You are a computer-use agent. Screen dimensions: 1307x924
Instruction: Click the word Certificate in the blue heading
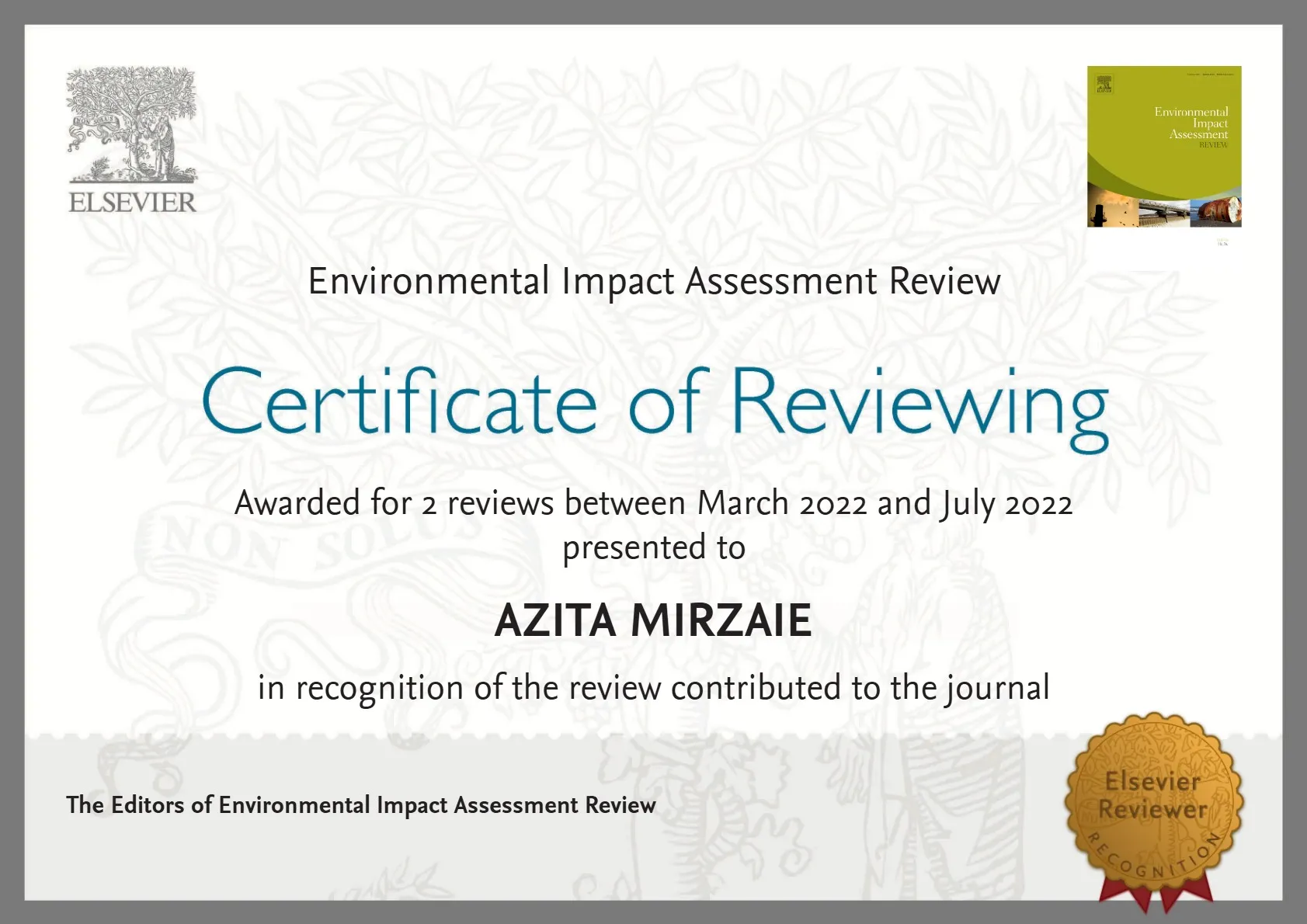click(399, 401)
